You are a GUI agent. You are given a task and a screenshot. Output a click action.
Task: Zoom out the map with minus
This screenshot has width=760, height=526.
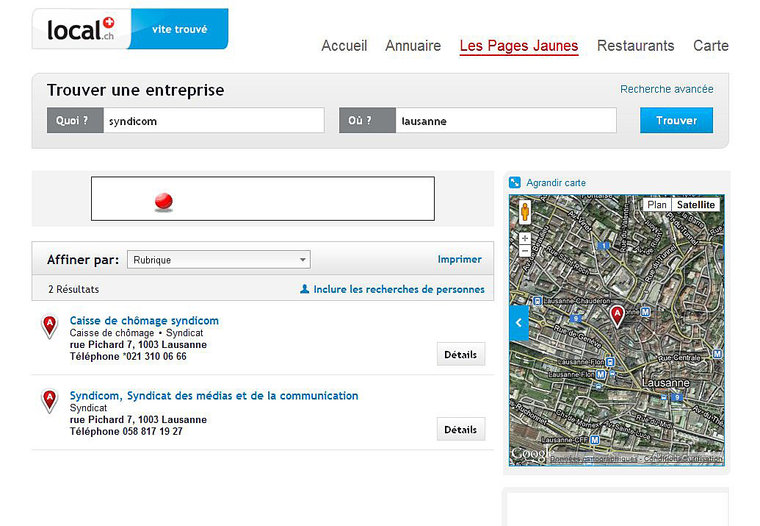[x=524, y=251]
